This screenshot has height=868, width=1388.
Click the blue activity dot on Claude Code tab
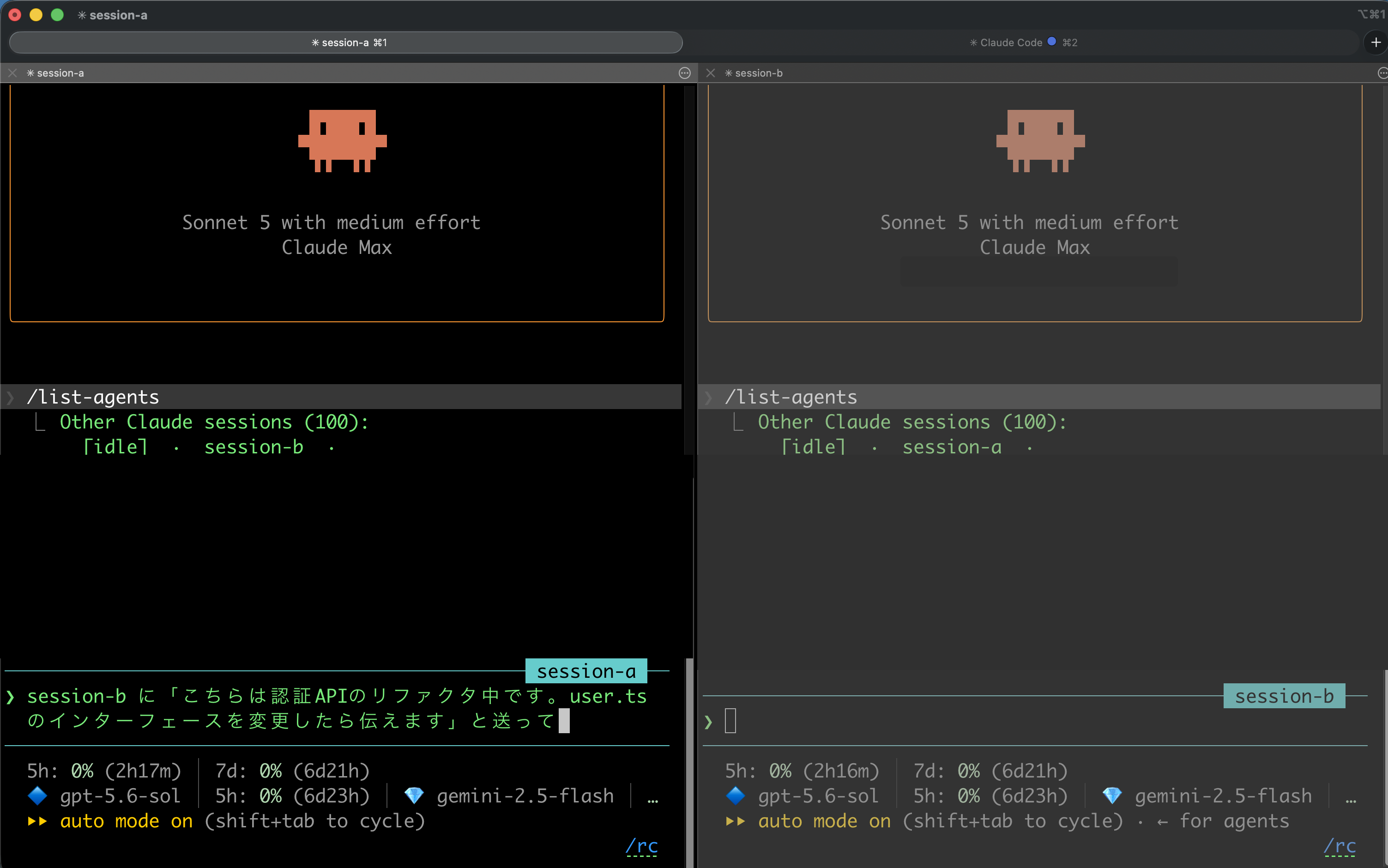(x=1051, y=42)
